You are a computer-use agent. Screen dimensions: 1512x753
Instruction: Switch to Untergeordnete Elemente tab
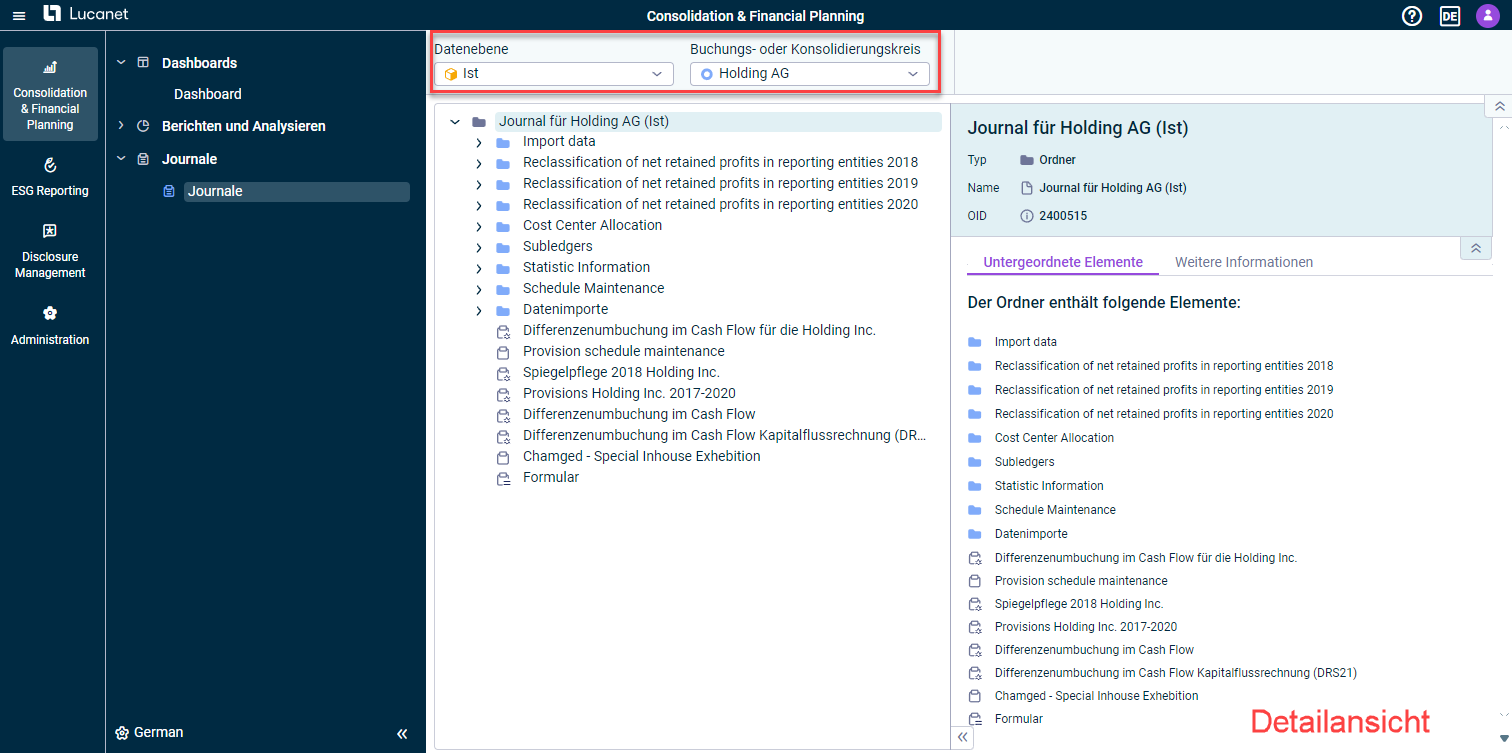coord(1063,262)
